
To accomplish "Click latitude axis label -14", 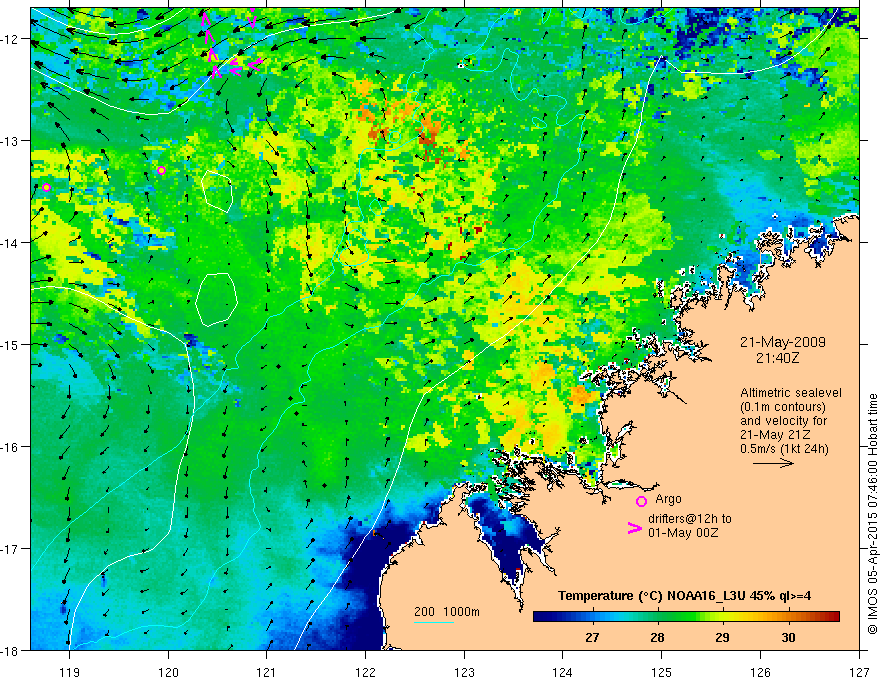I will [x=11, y=243].
